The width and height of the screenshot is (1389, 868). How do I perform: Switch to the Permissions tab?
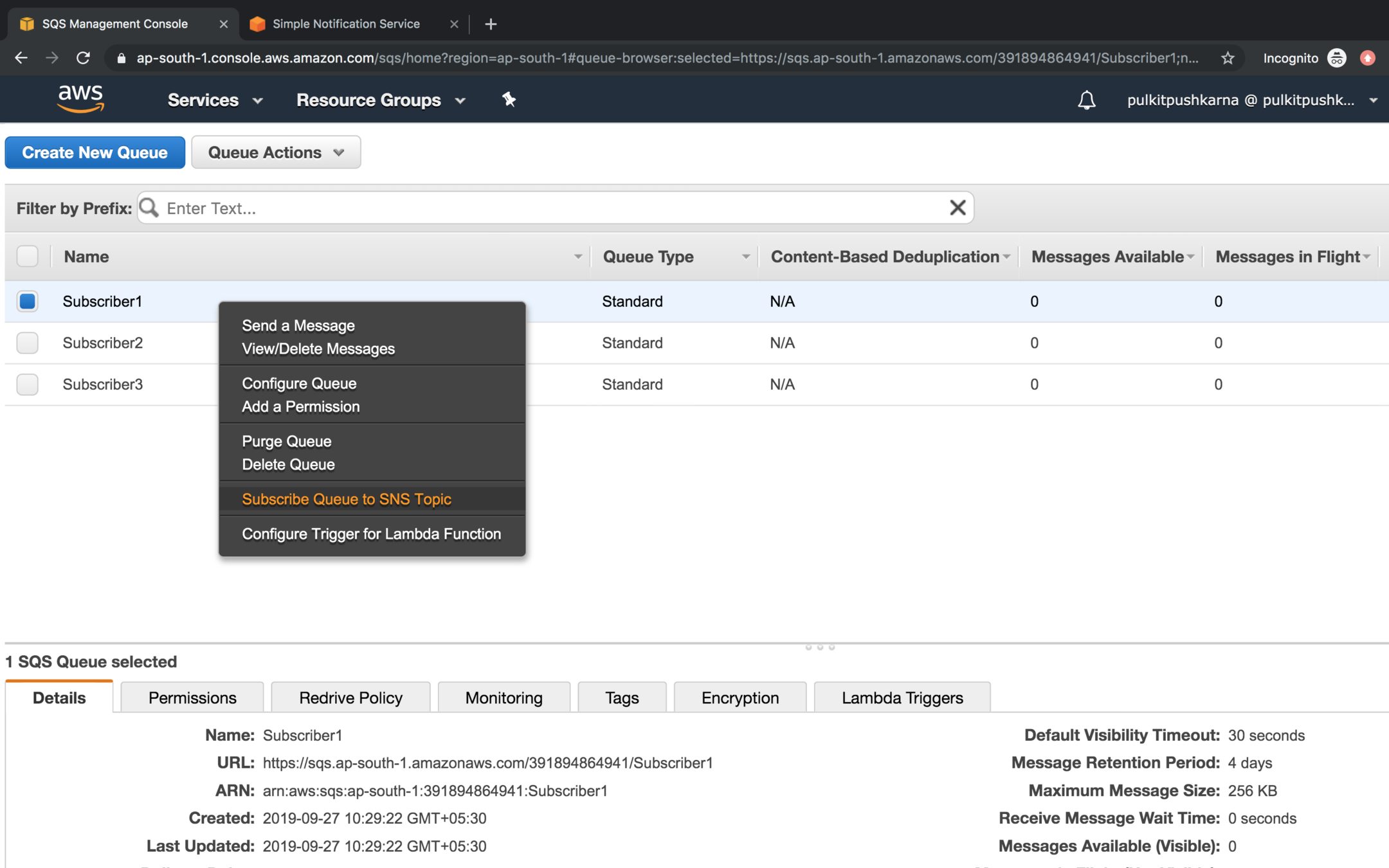click(192, 698)
